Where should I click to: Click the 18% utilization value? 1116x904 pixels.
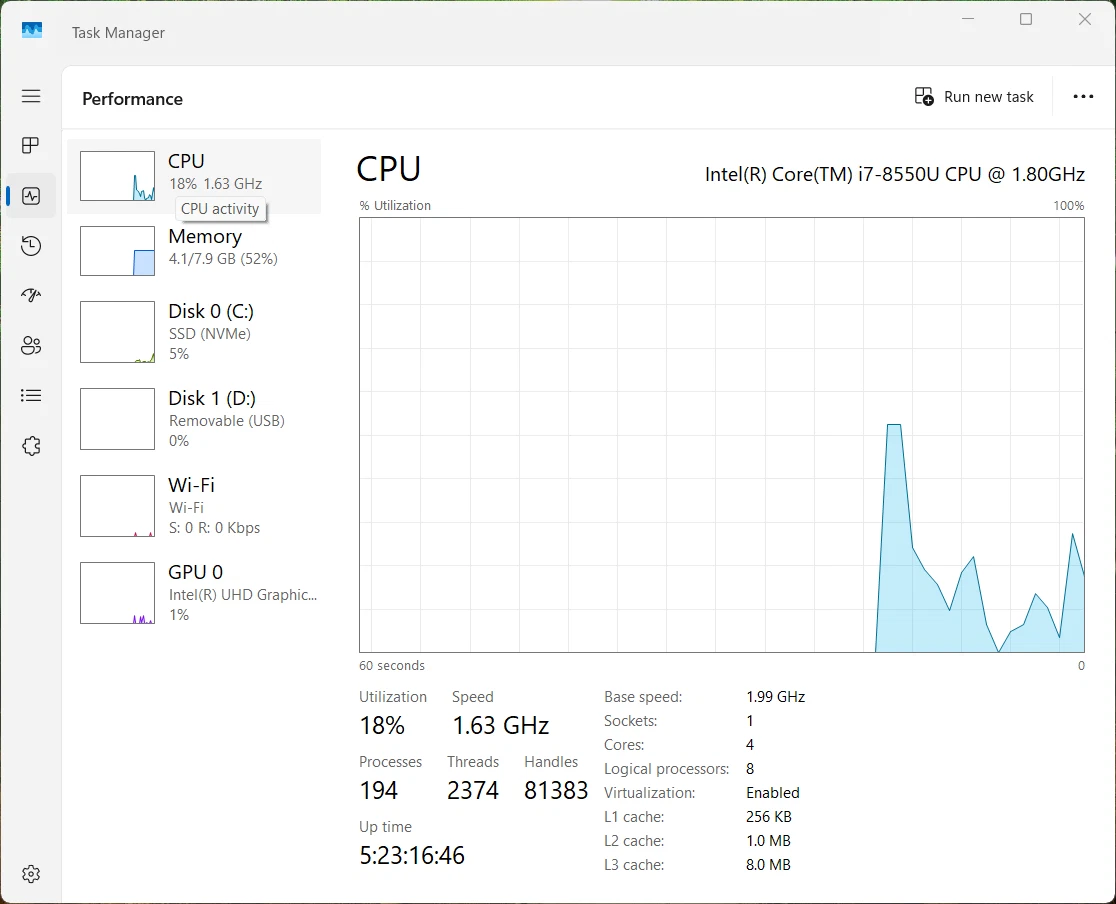[382, 725]
